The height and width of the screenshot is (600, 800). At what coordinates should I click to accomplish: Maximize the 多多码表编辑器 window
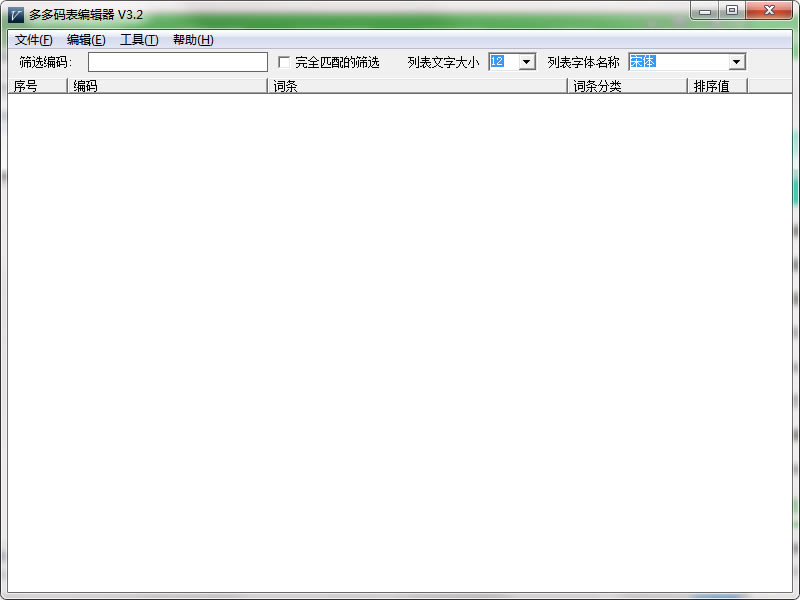pyautogui.click(x=732, y=11)
